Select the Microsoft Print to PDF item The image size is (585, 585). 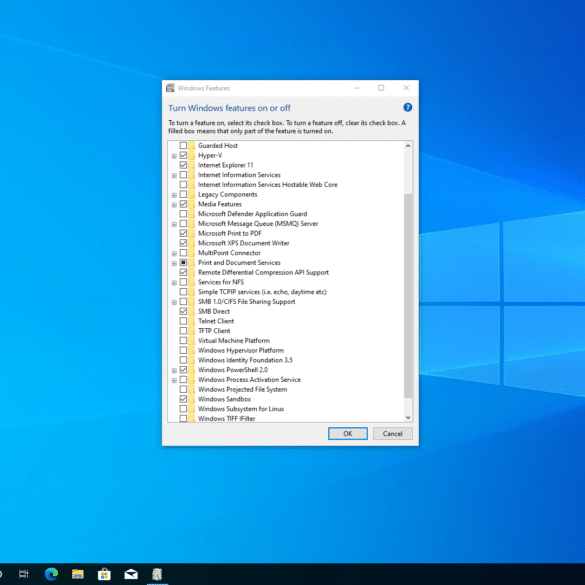229,233
